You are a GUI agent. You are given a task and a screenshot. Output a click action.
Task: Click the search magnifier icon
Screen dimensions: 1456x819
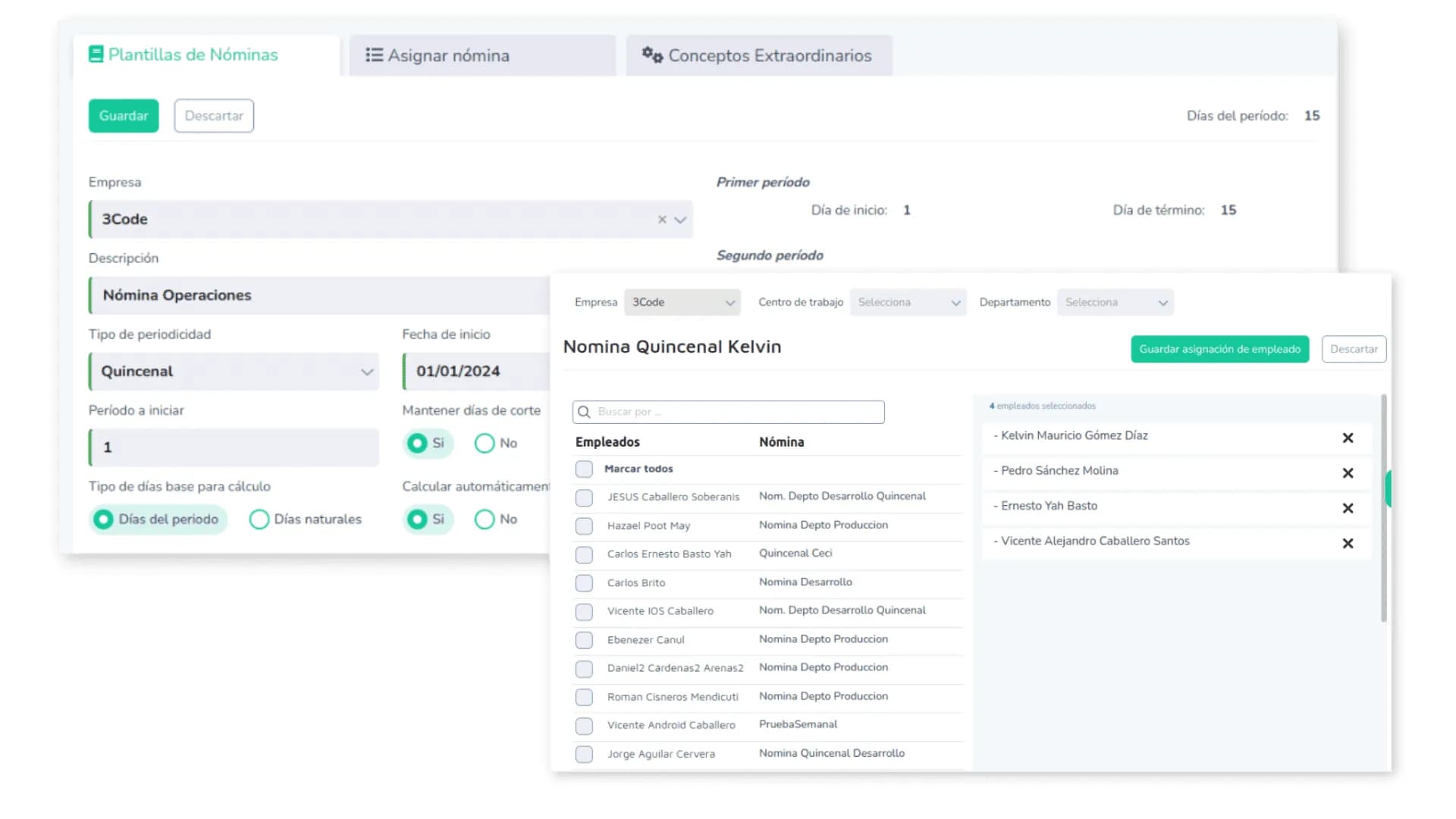click(x=584, y=412)
